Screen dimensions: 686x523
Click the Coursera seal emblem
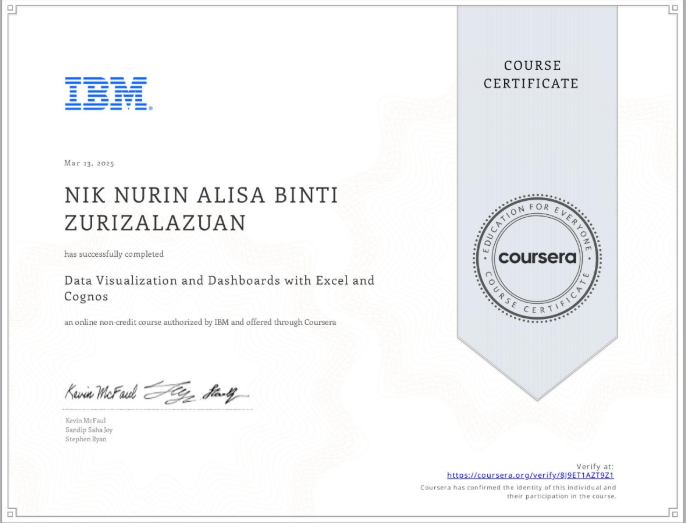tap(537, 258)
